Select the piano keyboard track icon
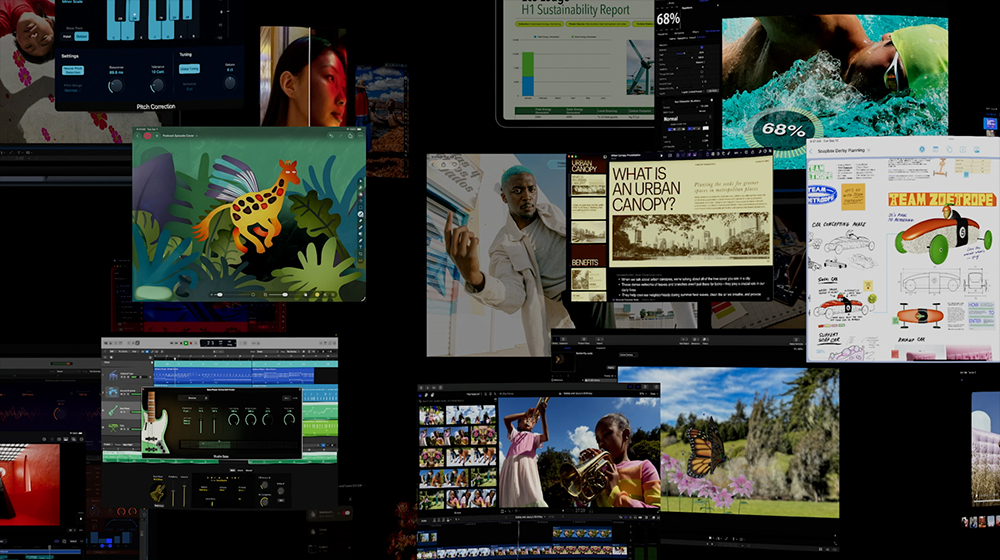The height and width of the screenshot is (560, 1000). coord(113,377)
